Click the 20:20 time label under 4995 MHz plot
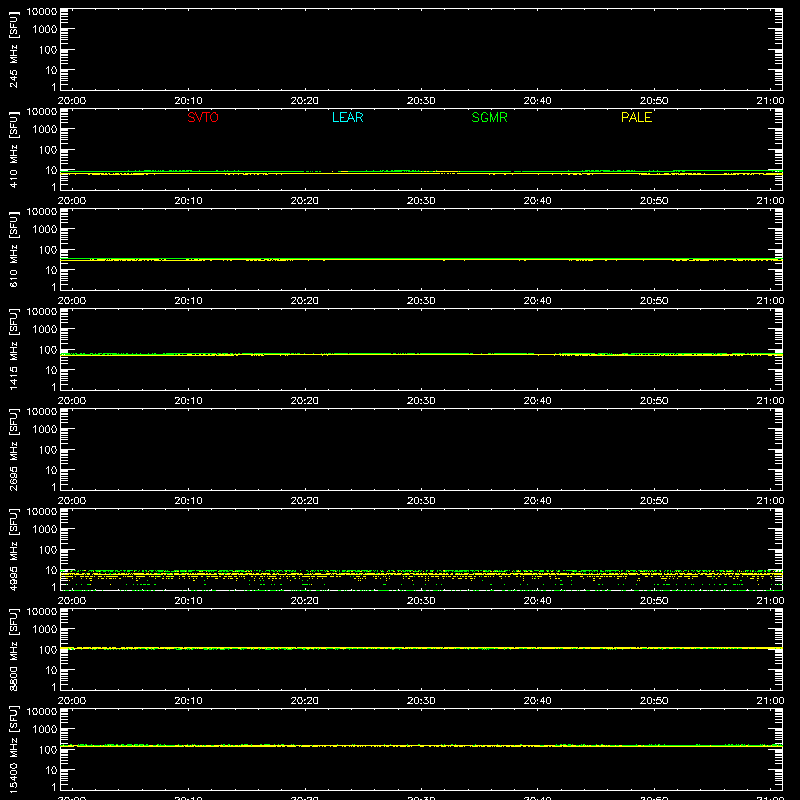 click(305, 601)
